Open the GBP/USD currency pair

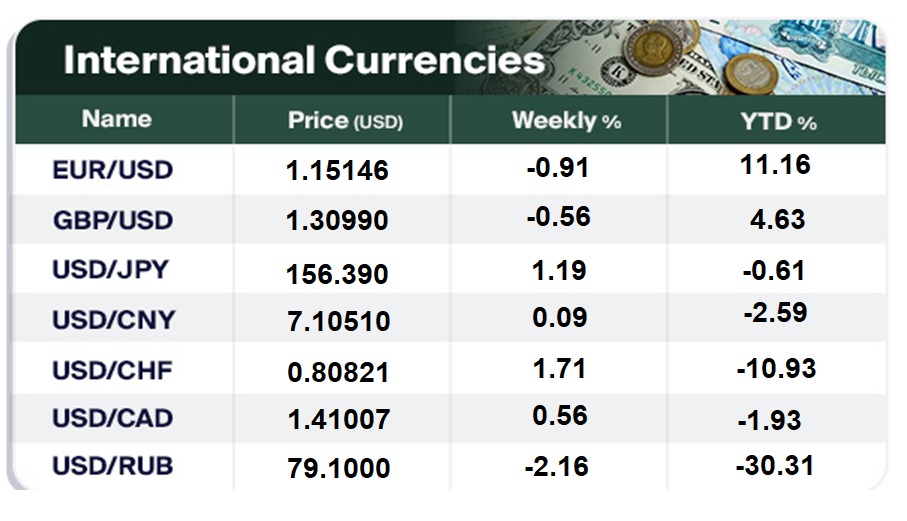113,220
